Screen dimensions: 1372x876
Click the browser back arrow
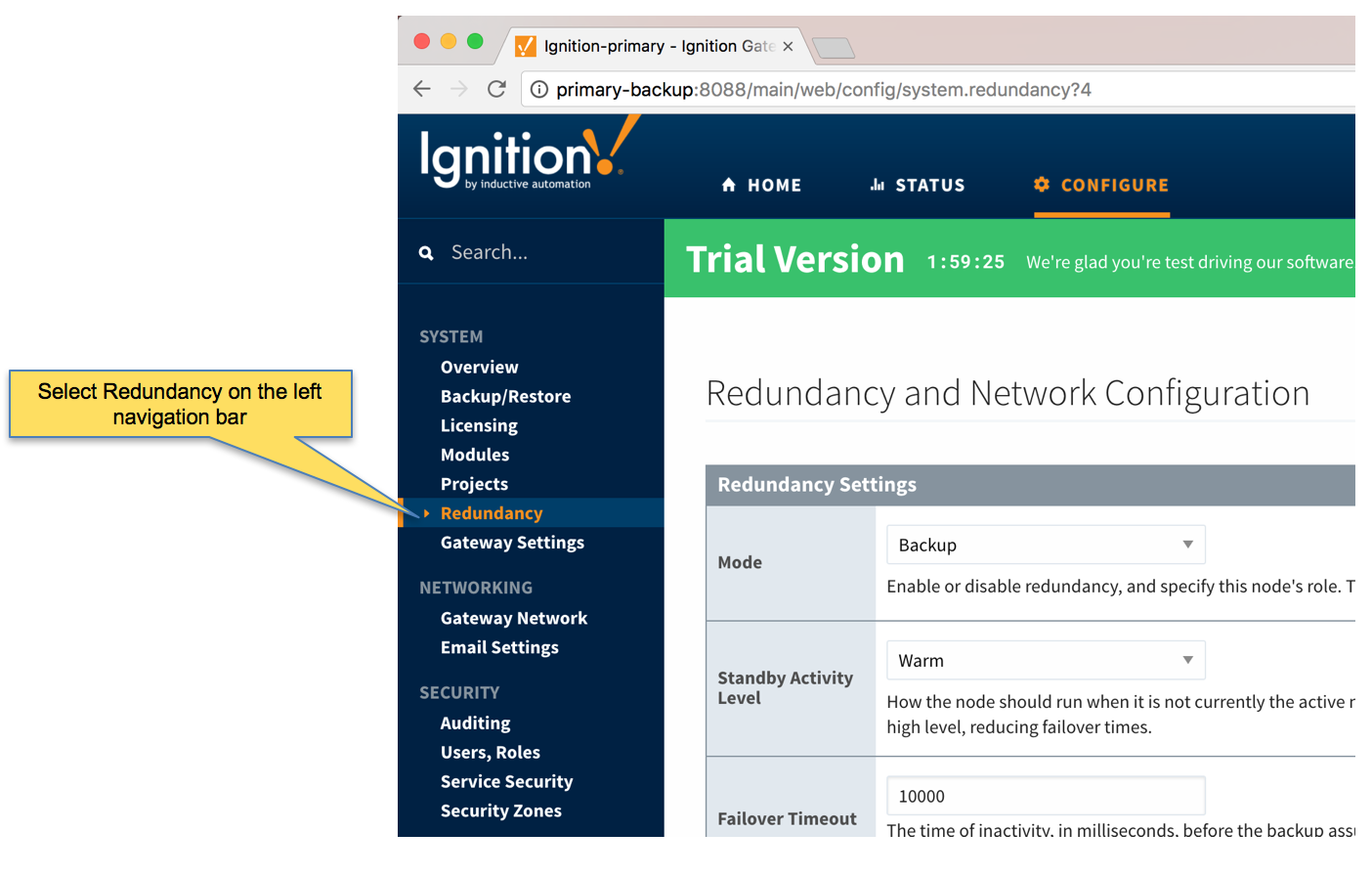[x=422, y=89]
